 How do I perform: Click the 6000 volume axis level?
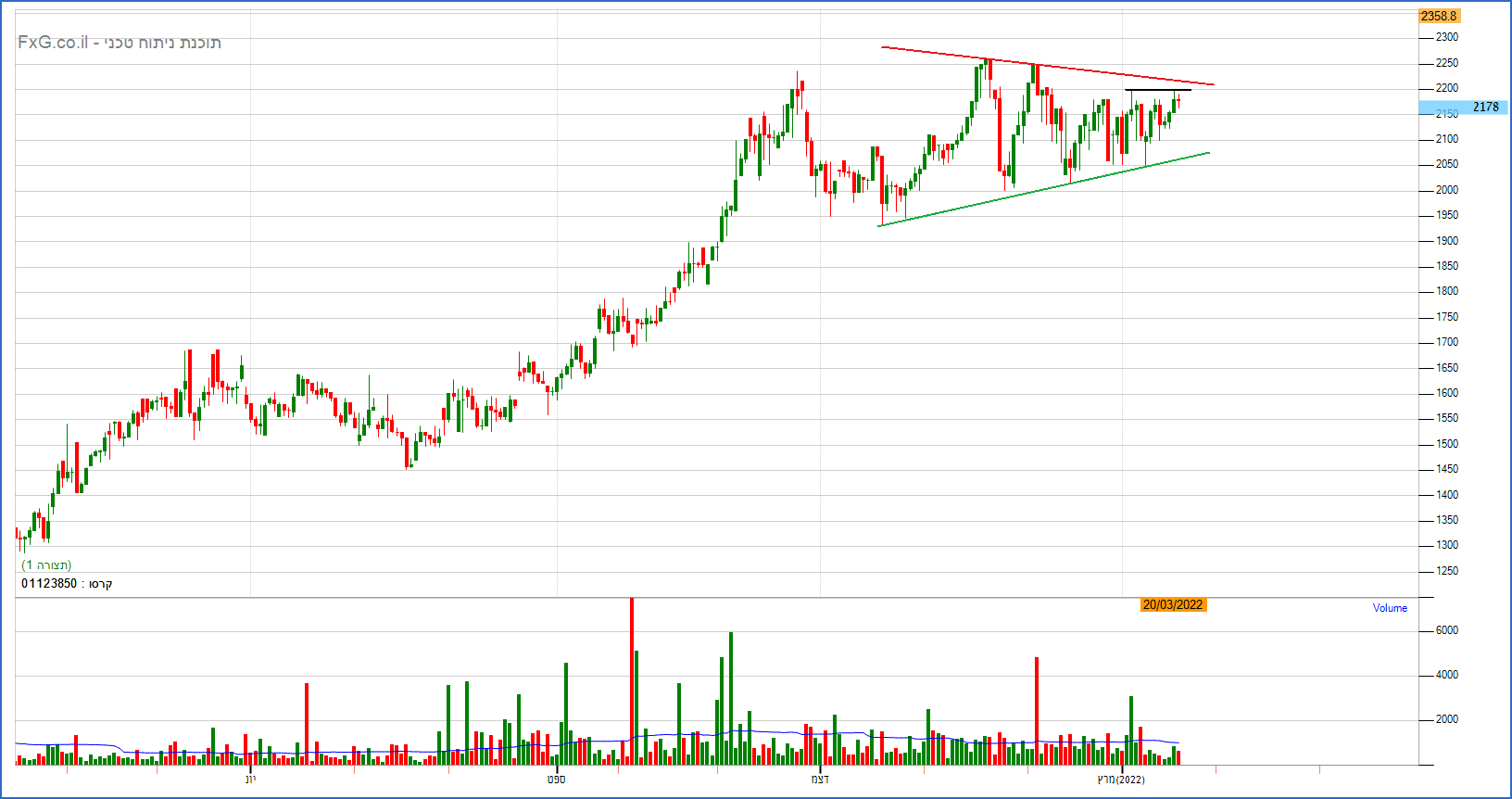pyautogui.click(x=1446, y=630)
